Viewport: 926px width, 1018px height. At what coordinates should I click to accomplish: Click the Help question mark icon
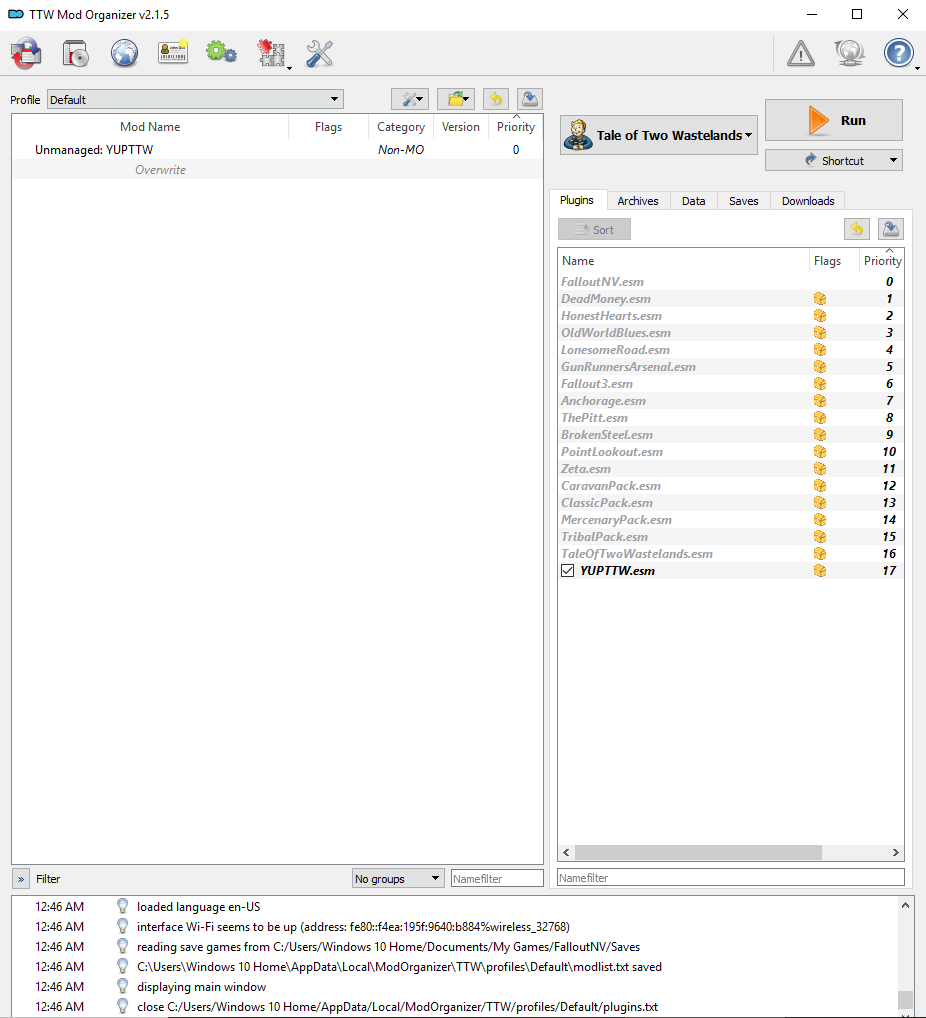(x=899, y=53)
